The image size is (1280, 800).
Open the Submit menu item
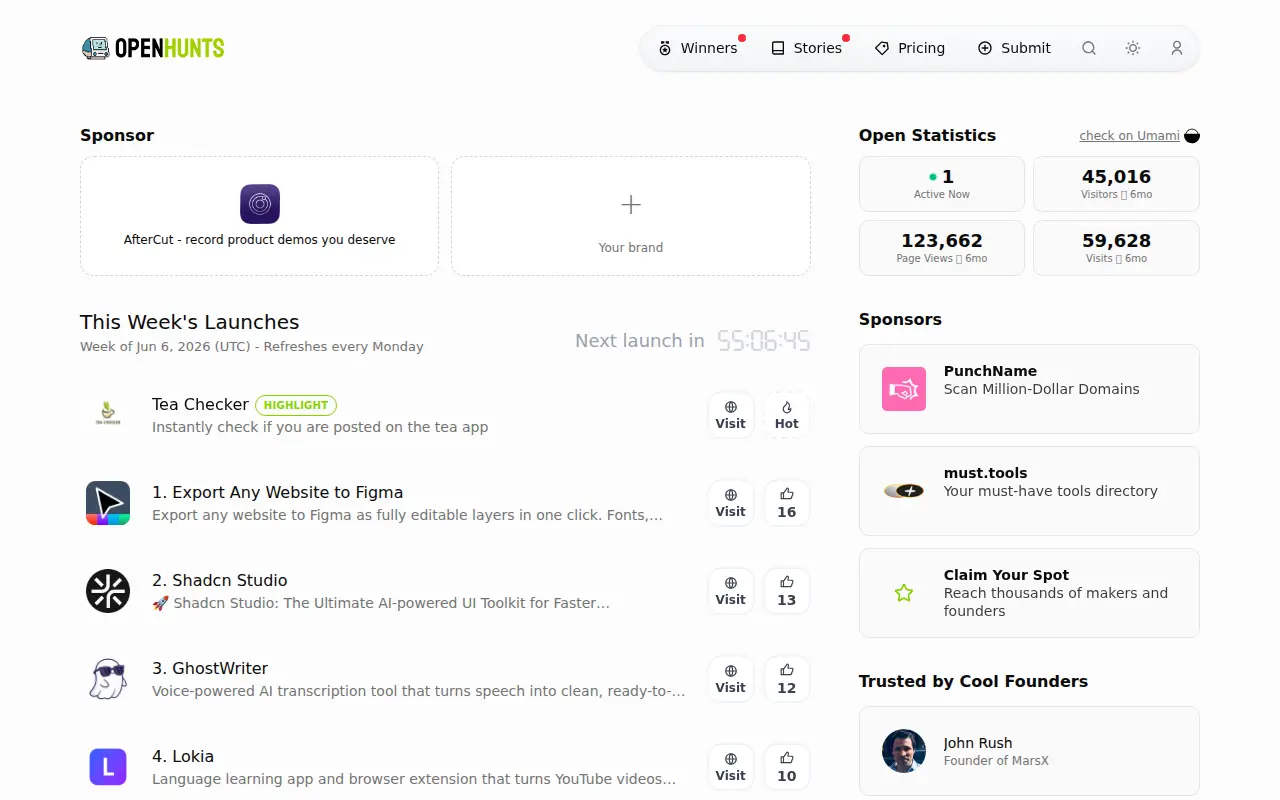(1015, 48)
